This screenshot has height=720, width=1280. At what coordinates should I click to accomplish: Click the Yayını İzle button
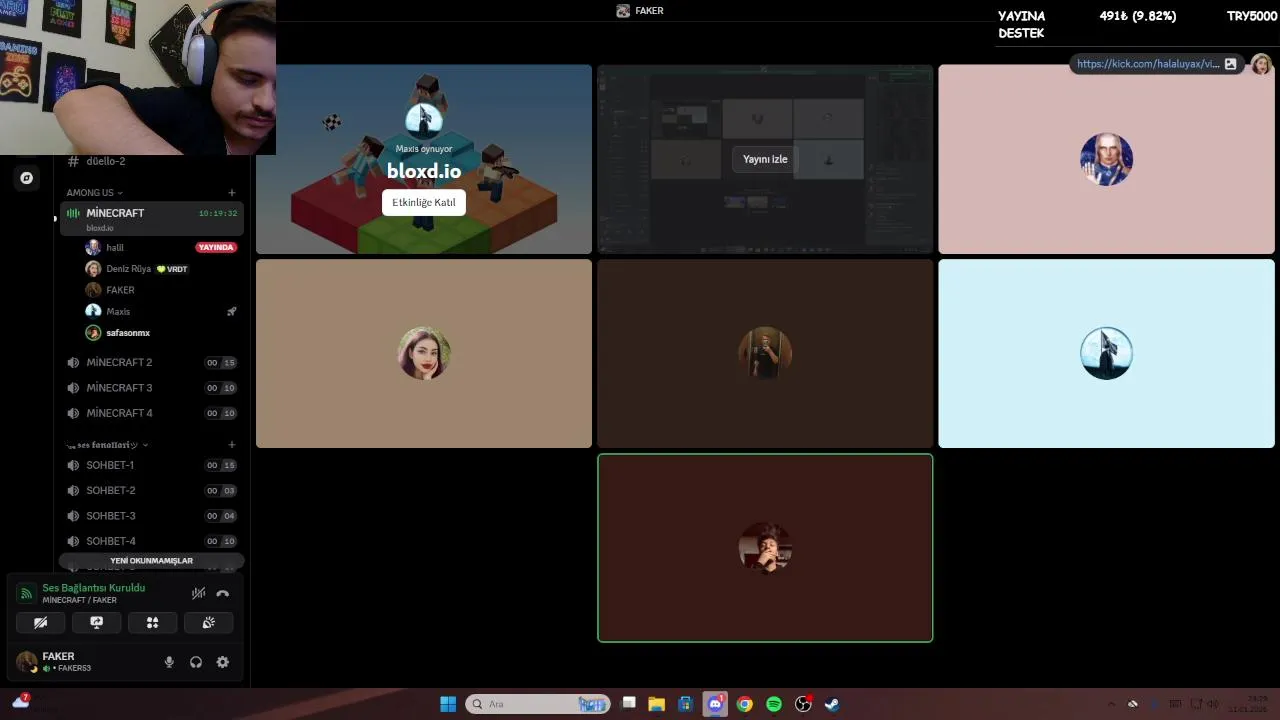click(765, 159)
